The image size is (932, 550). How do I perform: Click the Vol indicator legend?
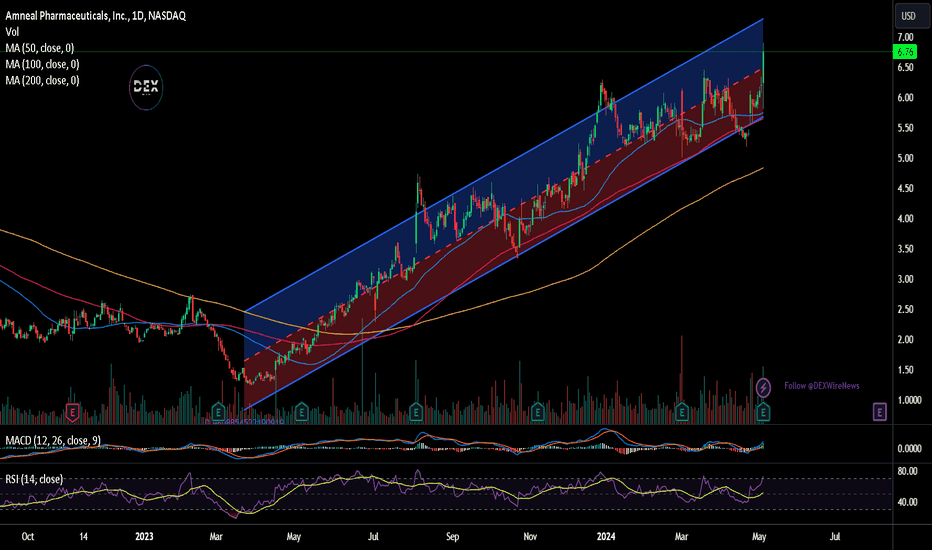[12, 32]
